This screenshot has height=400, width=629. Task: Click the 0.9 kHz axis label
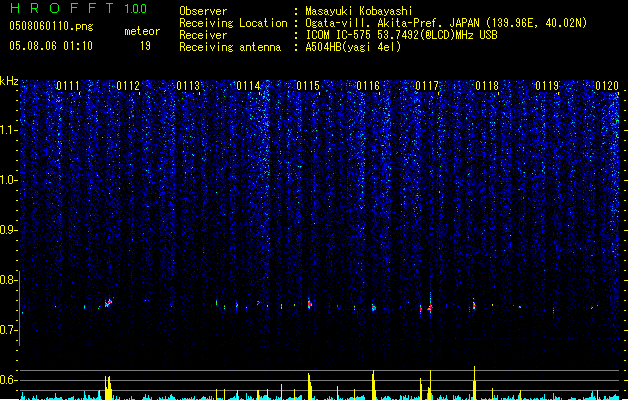coord(9,230)
